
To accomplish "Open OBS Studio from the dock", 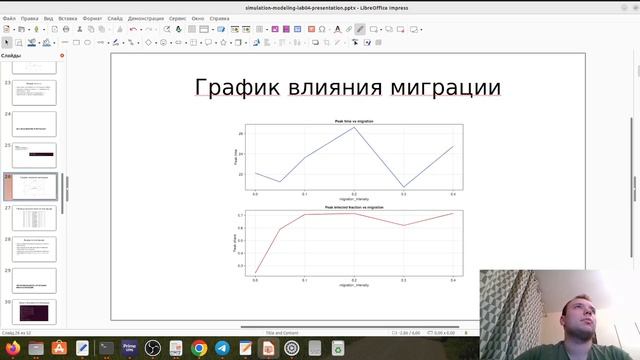I will coord(153,348).
